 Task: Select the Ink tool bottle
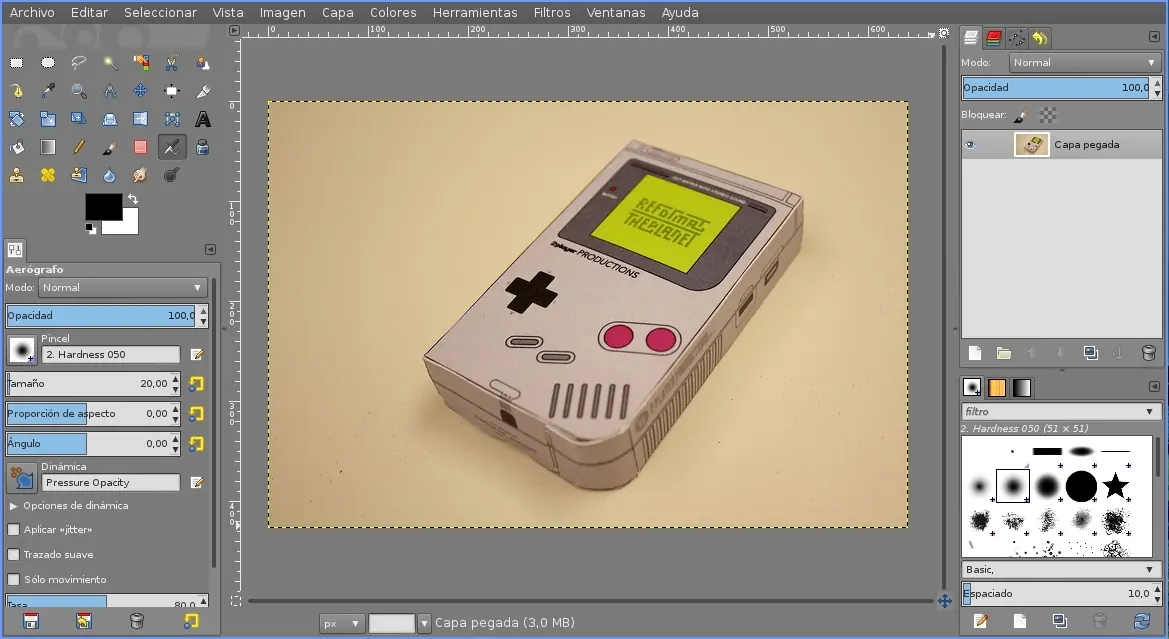tap(203, 147)
